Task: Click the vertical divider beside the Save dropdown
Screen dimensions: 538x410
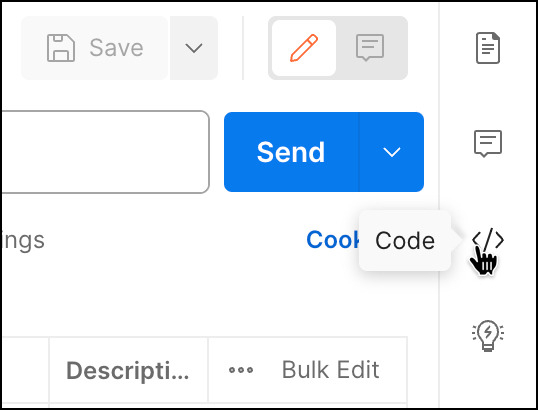Action: pyautogui.click(x=243, y=48)
